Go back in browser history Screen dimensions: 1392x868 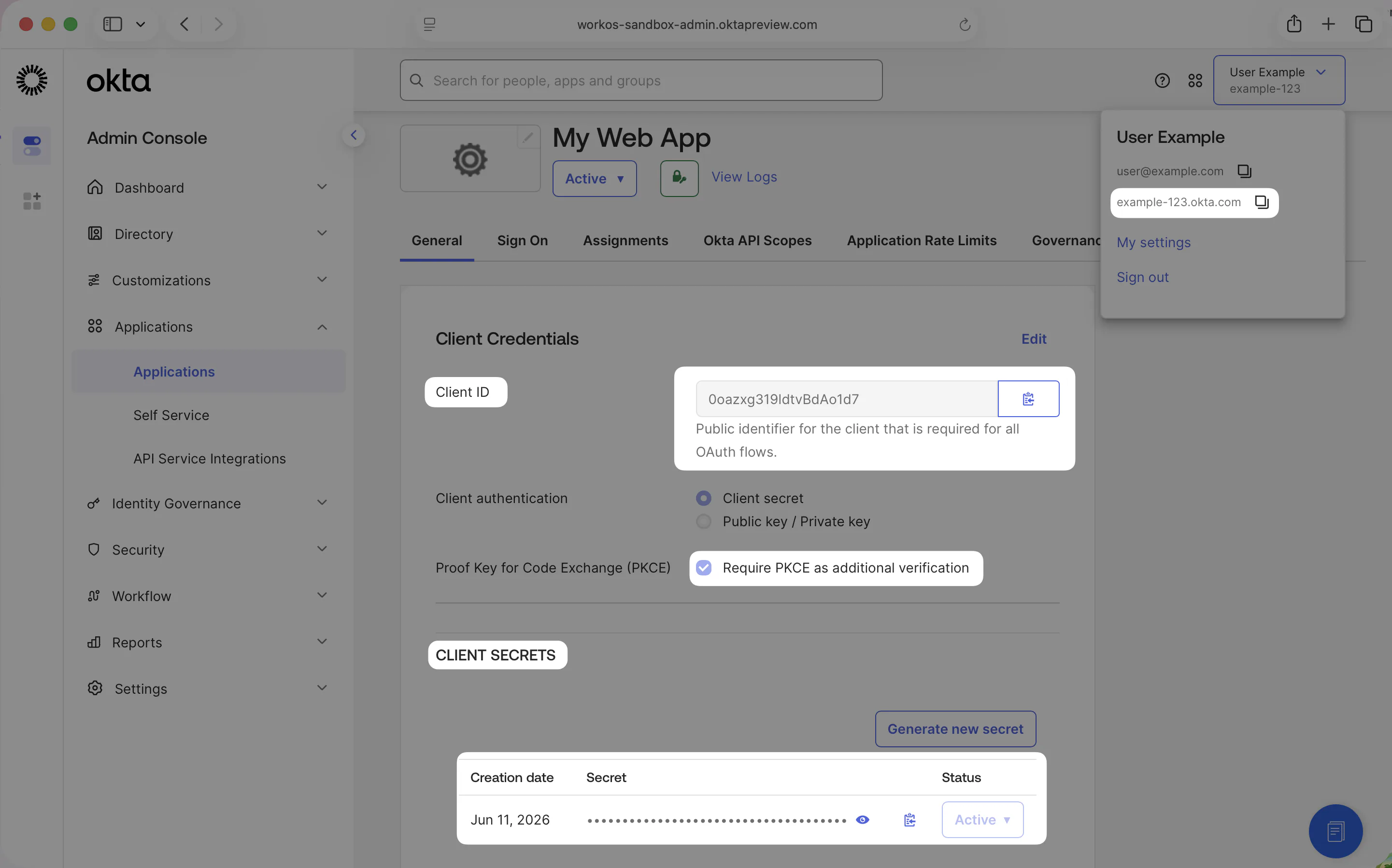point(185,24)
